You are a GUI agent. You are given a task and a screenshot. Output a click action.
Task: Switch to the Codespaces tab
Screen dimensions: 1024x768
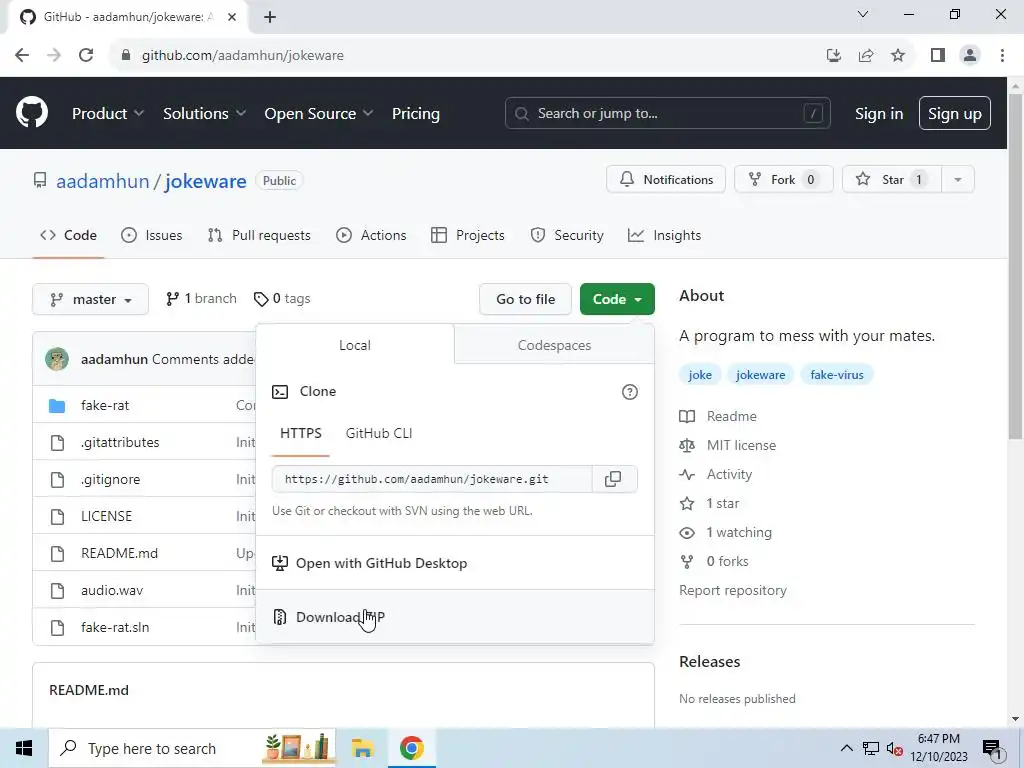click(554, 345)
